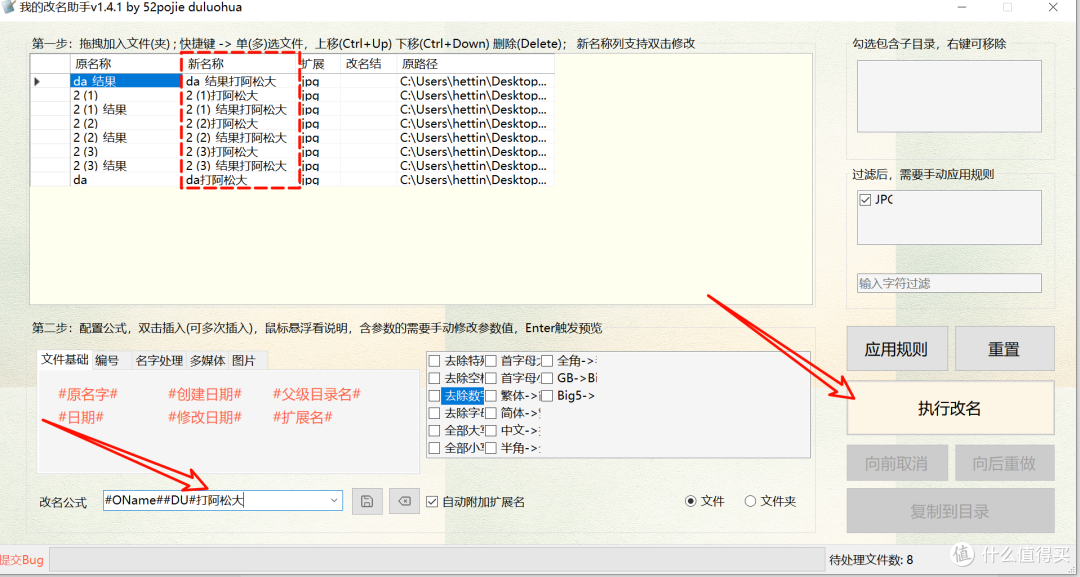This screenshot has width=1080, height=577.
Task: Click the #扩展名# formula tag
Action: pos(302,417)
